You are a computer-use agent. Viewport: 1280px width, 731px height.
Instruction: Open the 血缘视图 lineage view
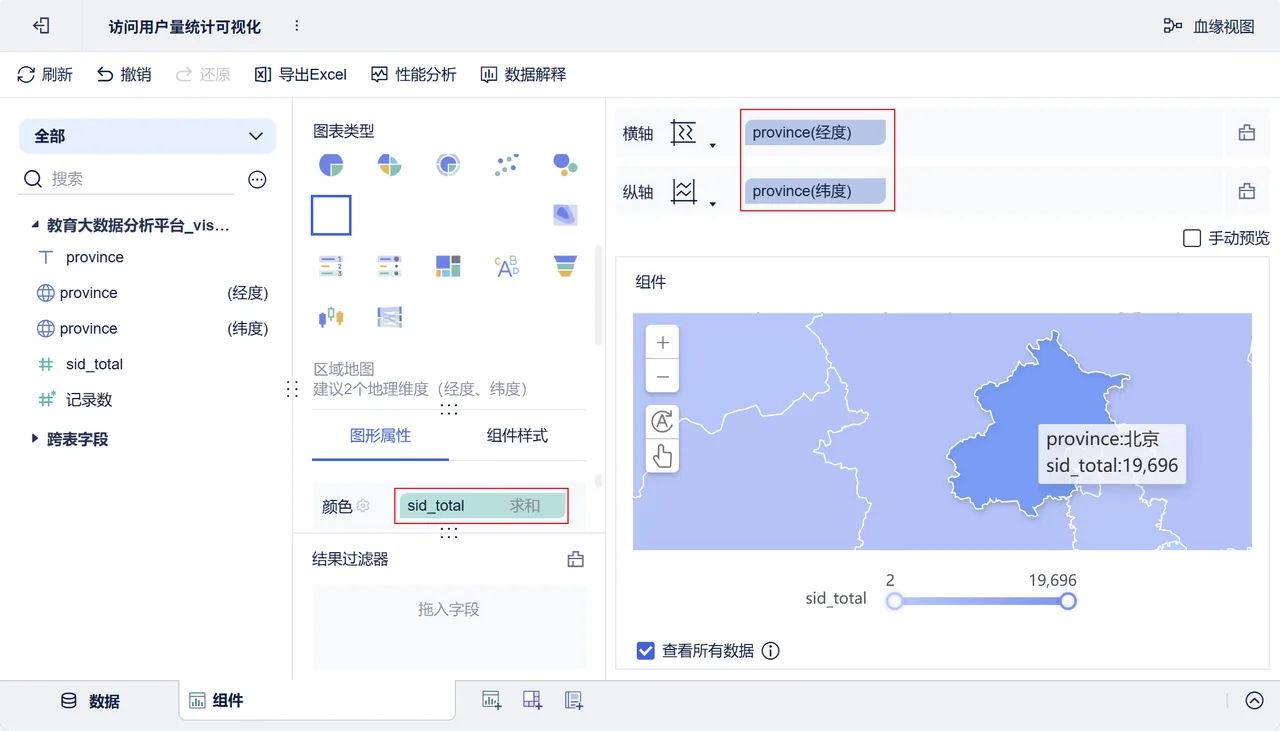(x=1209, y=27)
